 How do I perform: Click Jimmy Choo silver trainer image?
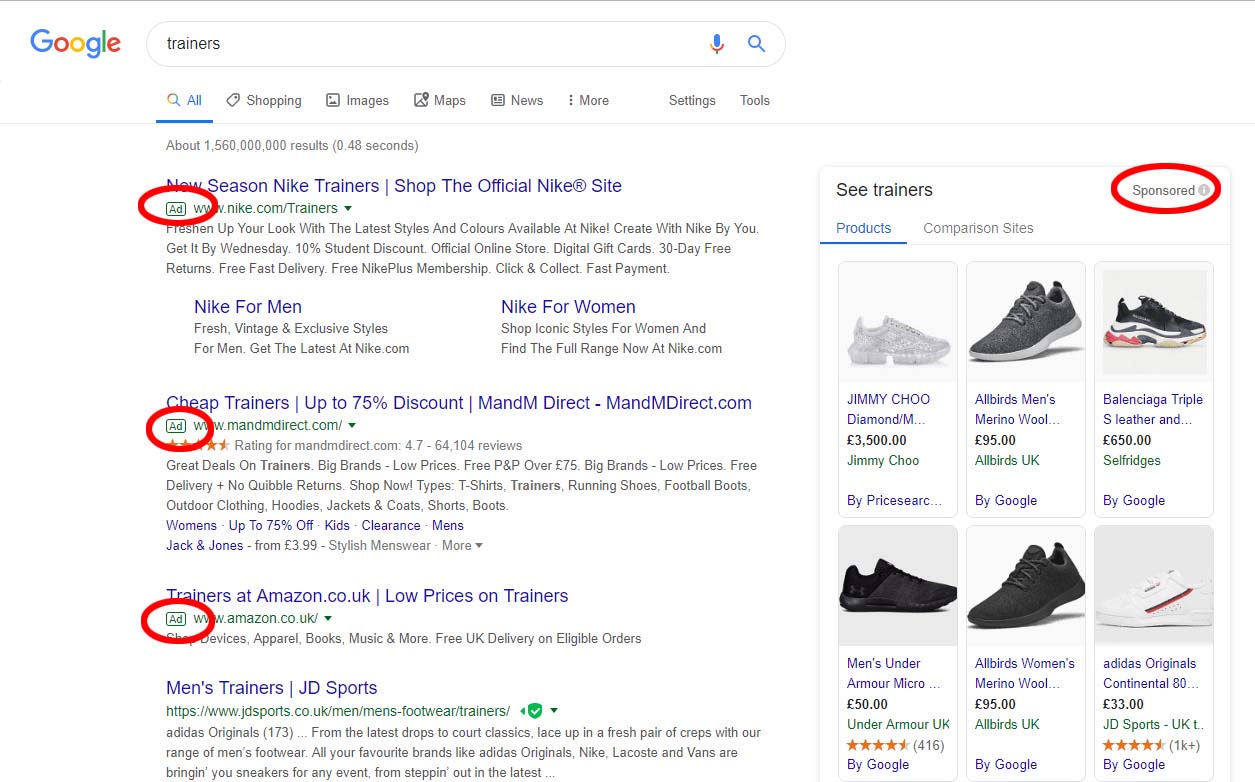pos(898,323)
